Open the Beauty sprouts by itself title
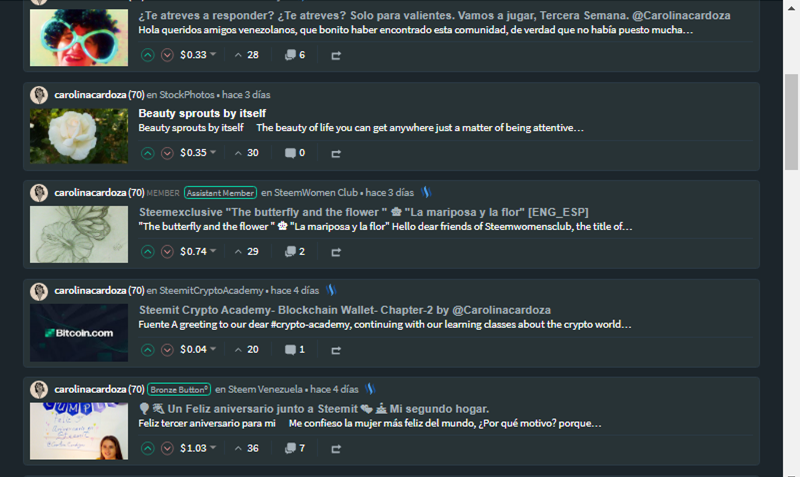 pyautogui.click(x=202, y=113)
